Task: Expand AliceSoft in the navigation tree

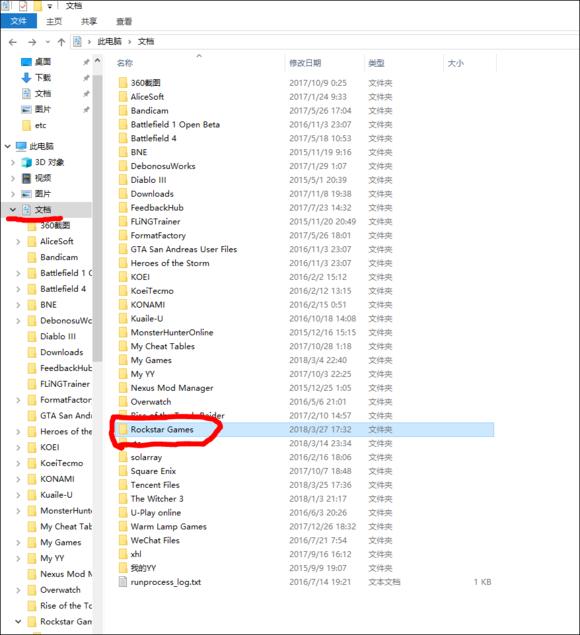Action: coord(18,242)
